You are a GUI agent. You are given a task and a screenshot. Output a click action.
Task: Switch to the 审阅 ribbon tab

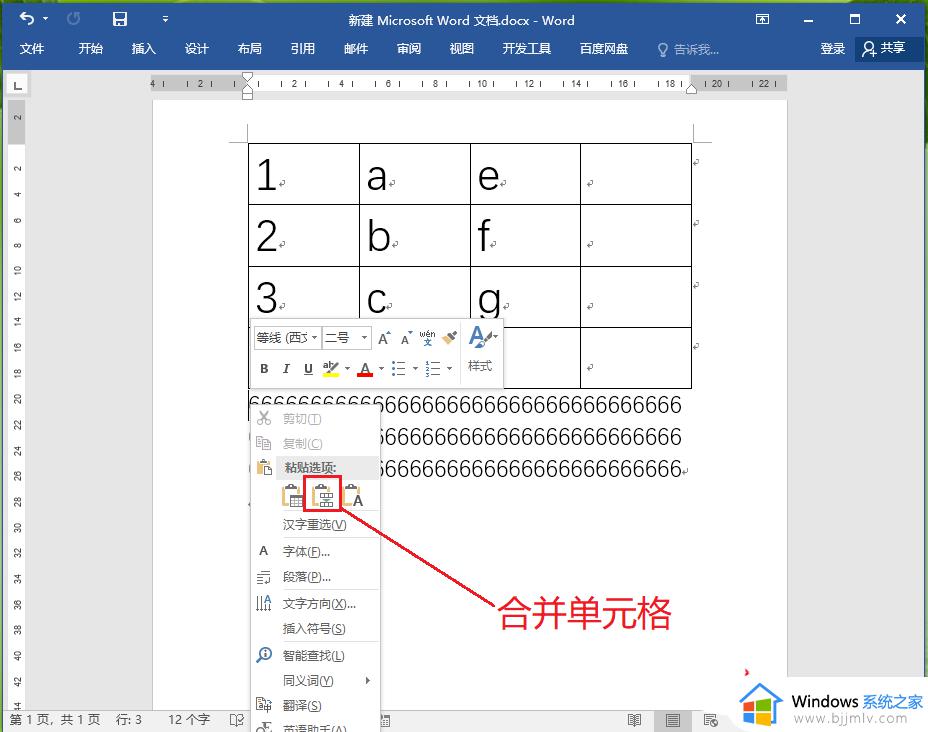(x=409, y=49)
